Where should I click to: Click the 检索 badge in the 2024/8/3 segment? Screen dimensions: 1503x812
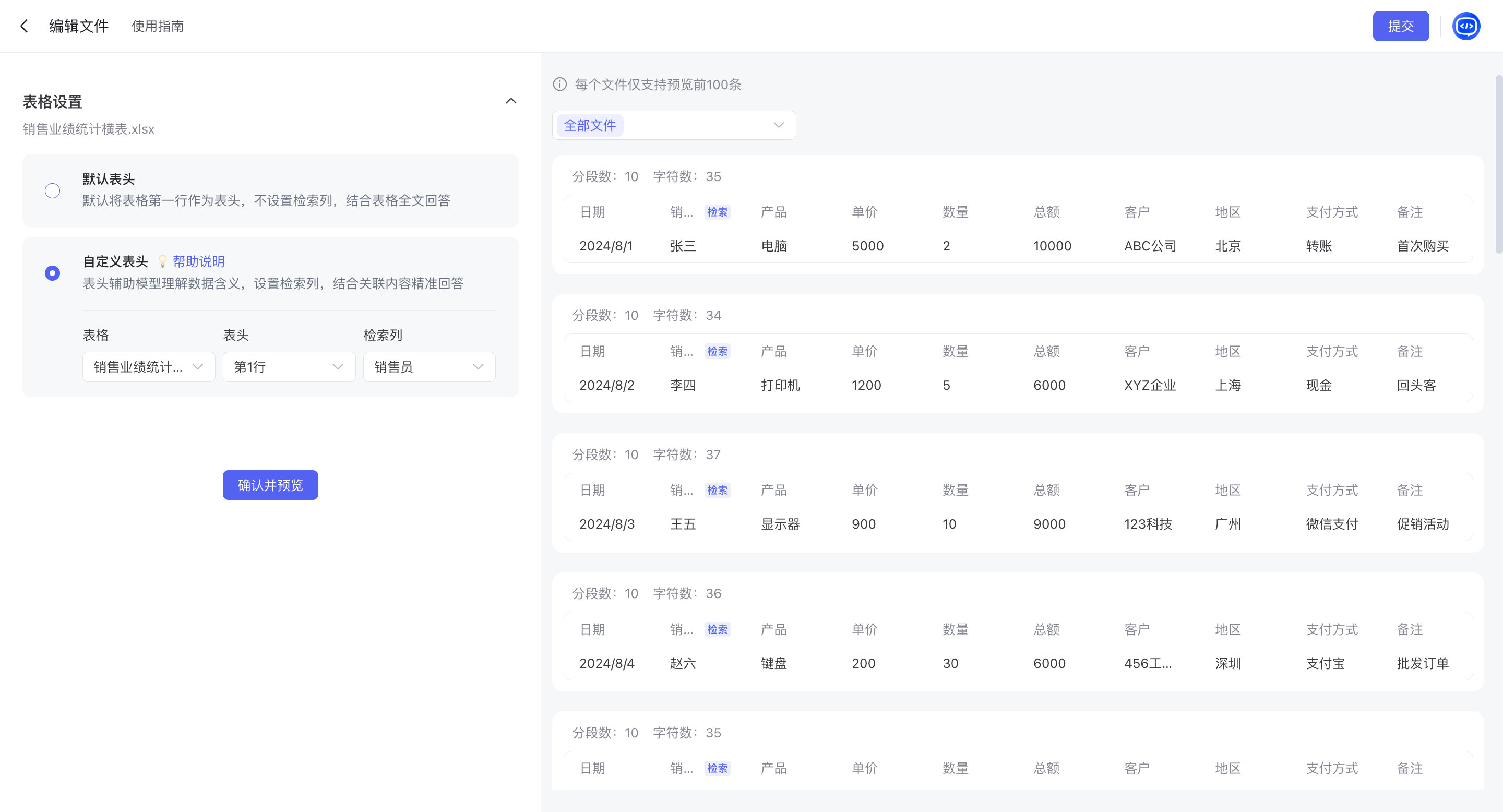click(717, 491)
